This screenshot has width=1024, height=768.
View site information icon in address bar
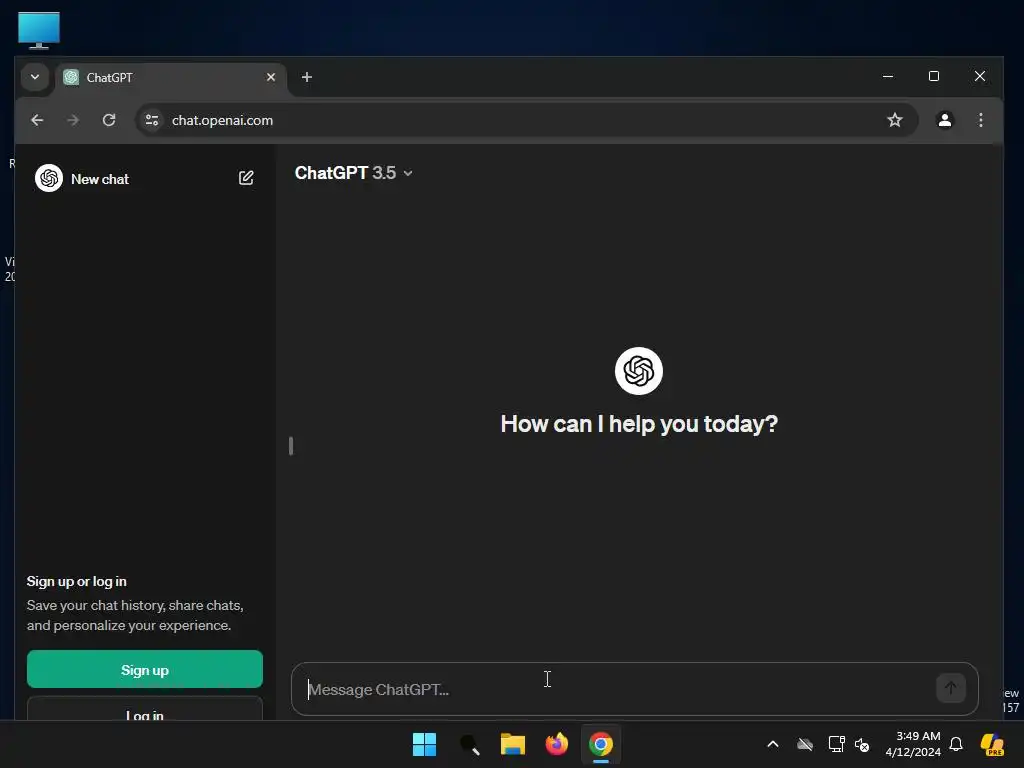[152, 120]
